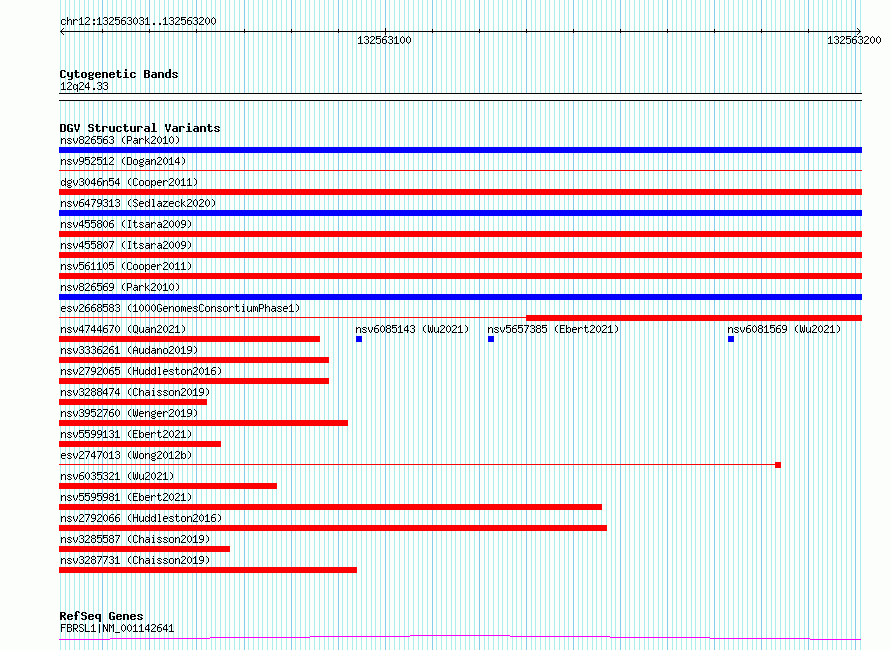Open nsv3288474 (Chaisson2019) variant label
The height and width of the screenshot is (650, 890).
point(135,392)
